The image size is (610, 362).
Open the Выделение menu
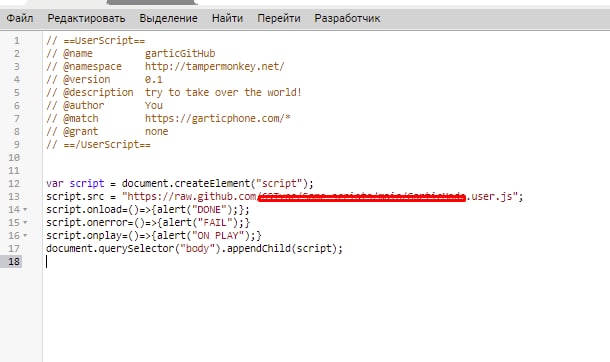[168, 18]
